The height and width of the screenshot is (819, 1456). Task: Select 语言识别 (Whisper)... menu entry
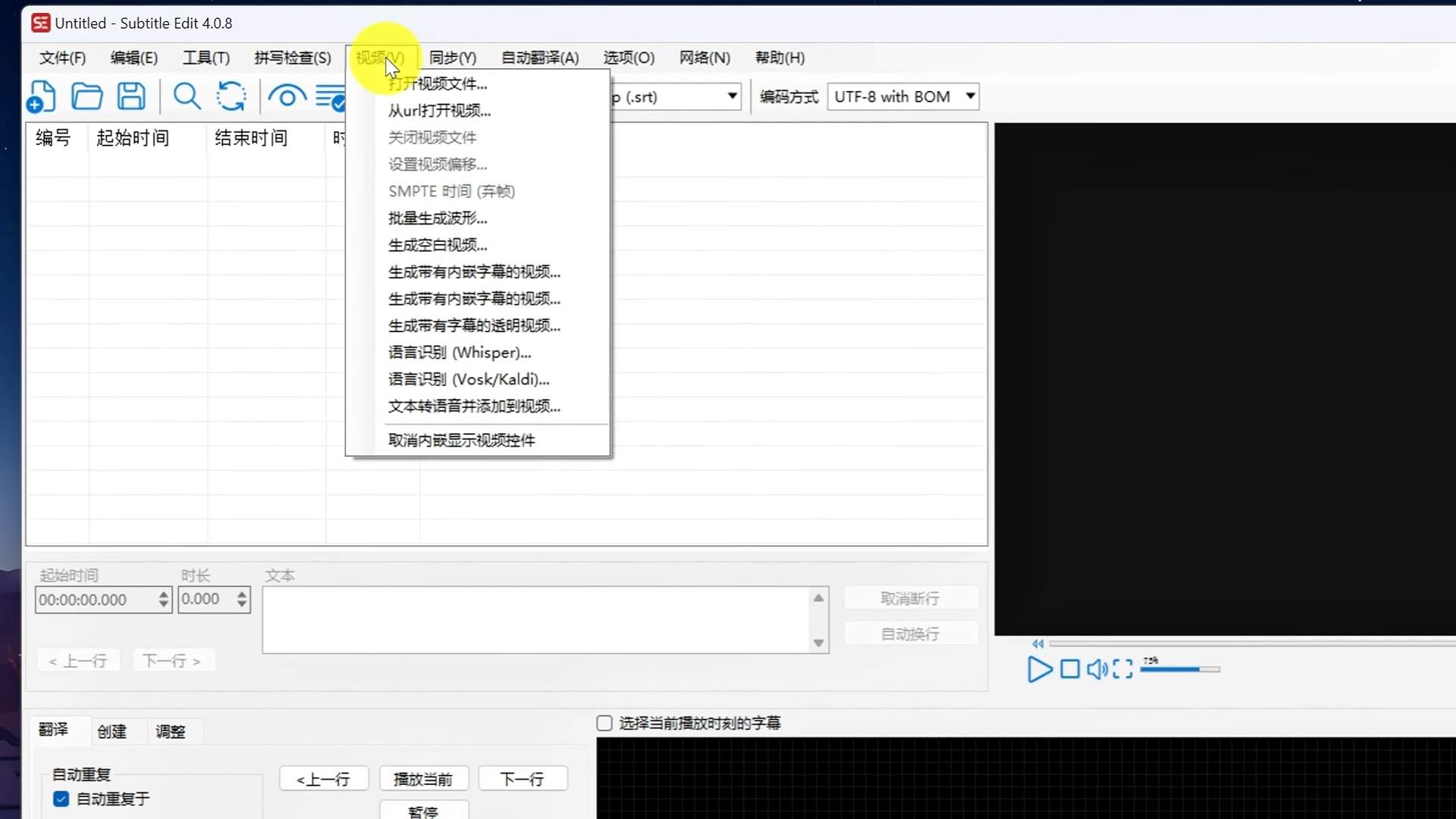[459, 353]
